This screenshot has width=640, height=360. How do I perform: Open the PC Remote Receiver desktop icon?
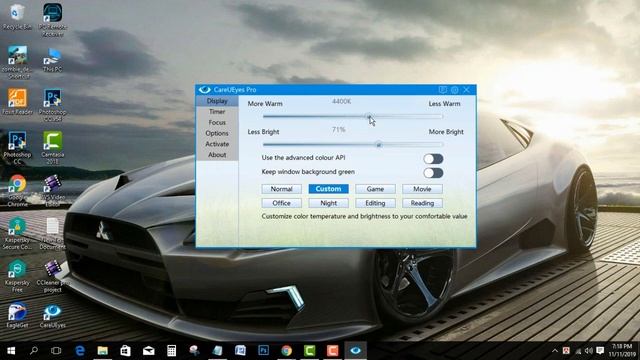[x=53, y=20]
